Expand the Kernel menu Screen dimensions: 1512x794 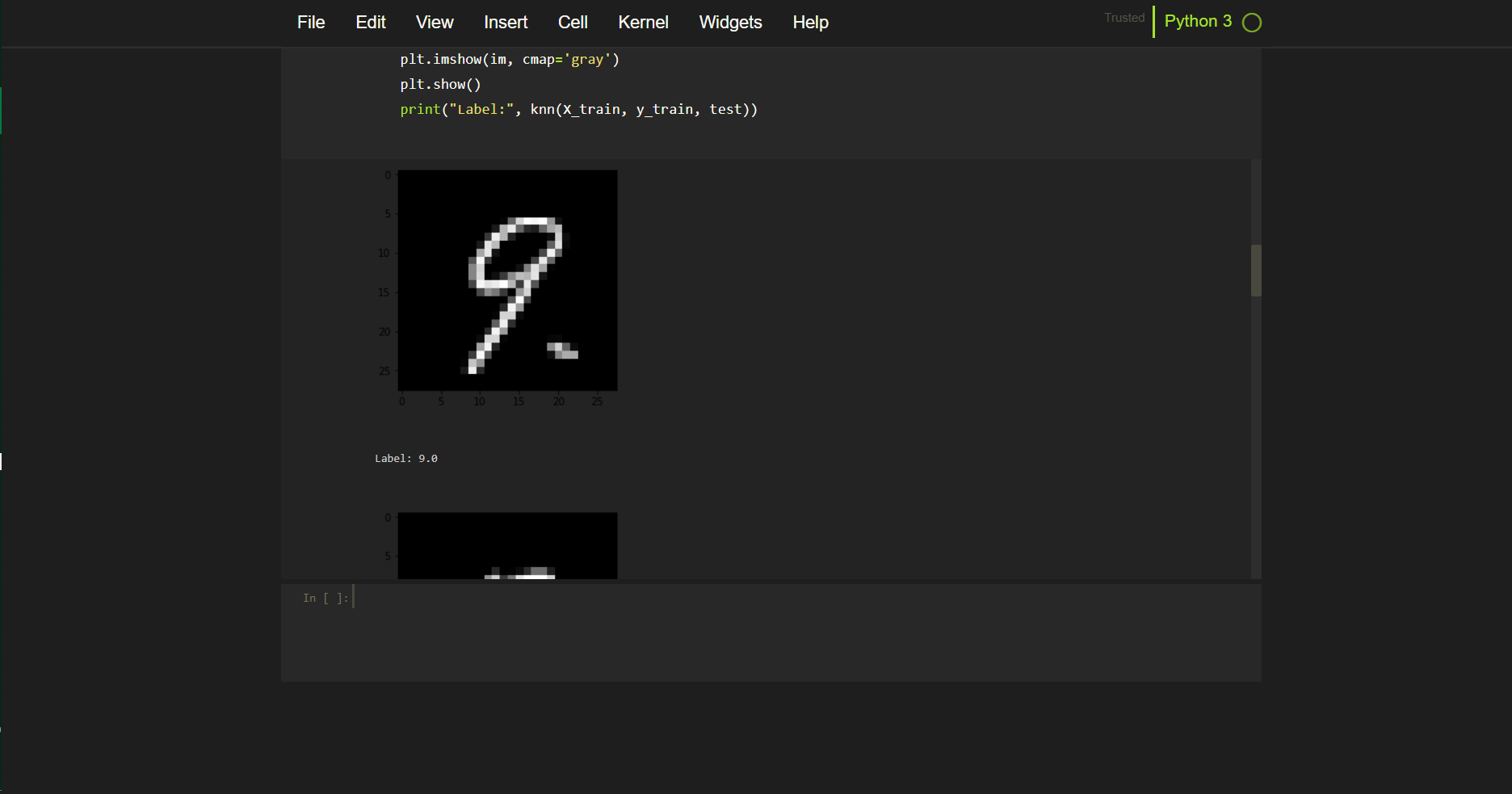[x=643, y=23]
